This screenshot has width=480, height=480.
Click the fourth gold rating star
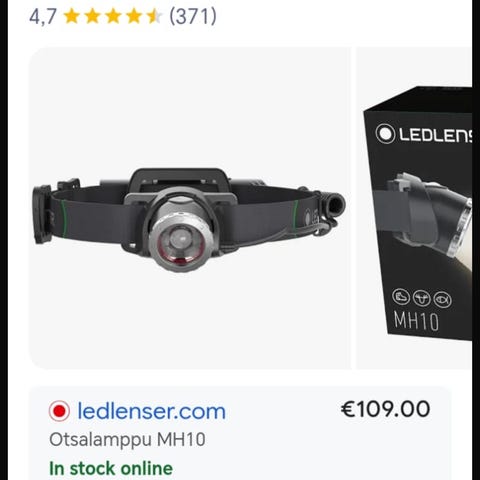[x=133, y=16]
